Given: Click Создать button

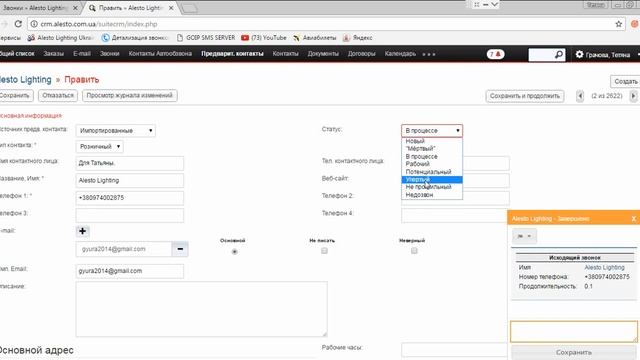Looking at the screenshot, I should click(x=625, y=81).
